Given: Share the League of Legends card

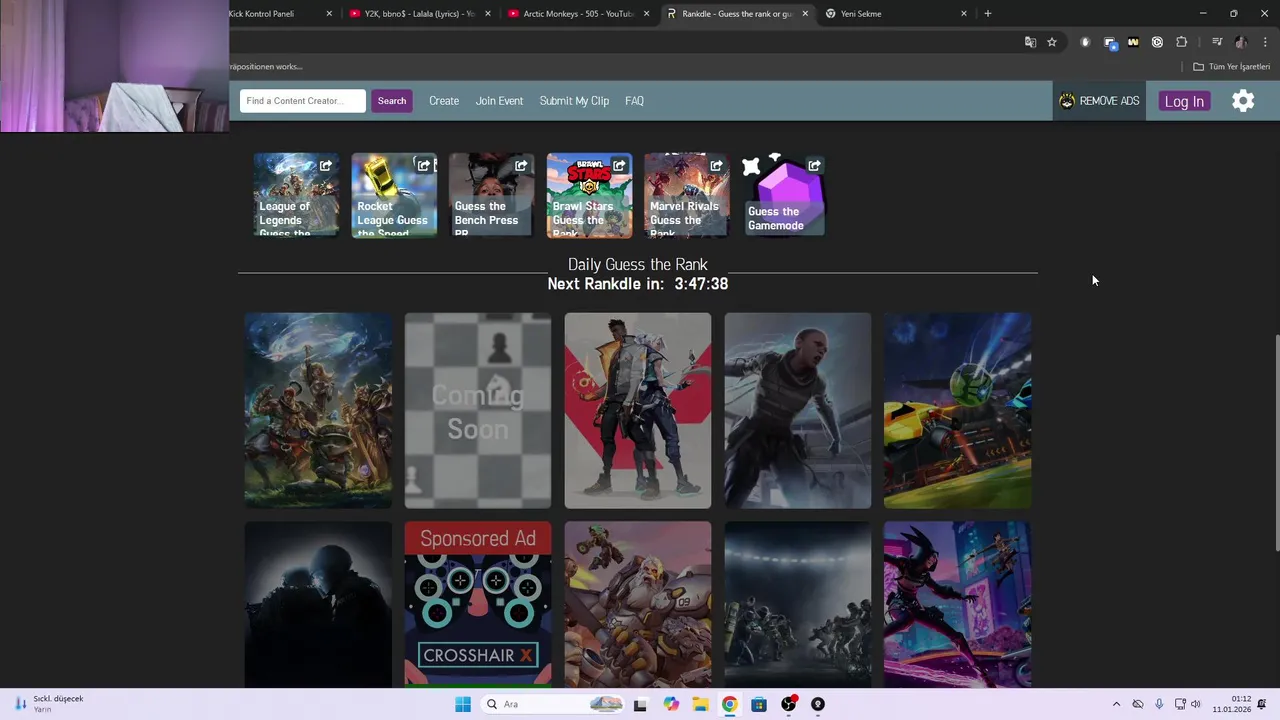Looking at the screenshot, I should (x=326, y=166).
